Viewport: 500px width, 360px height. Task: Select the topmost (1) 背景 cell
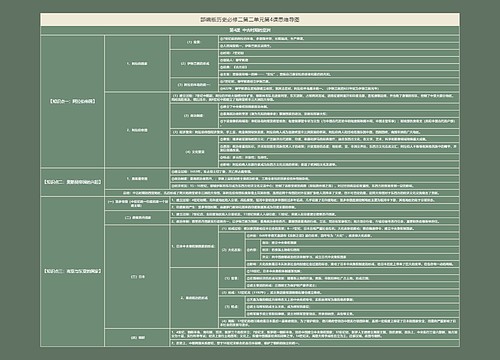point(194,42)
